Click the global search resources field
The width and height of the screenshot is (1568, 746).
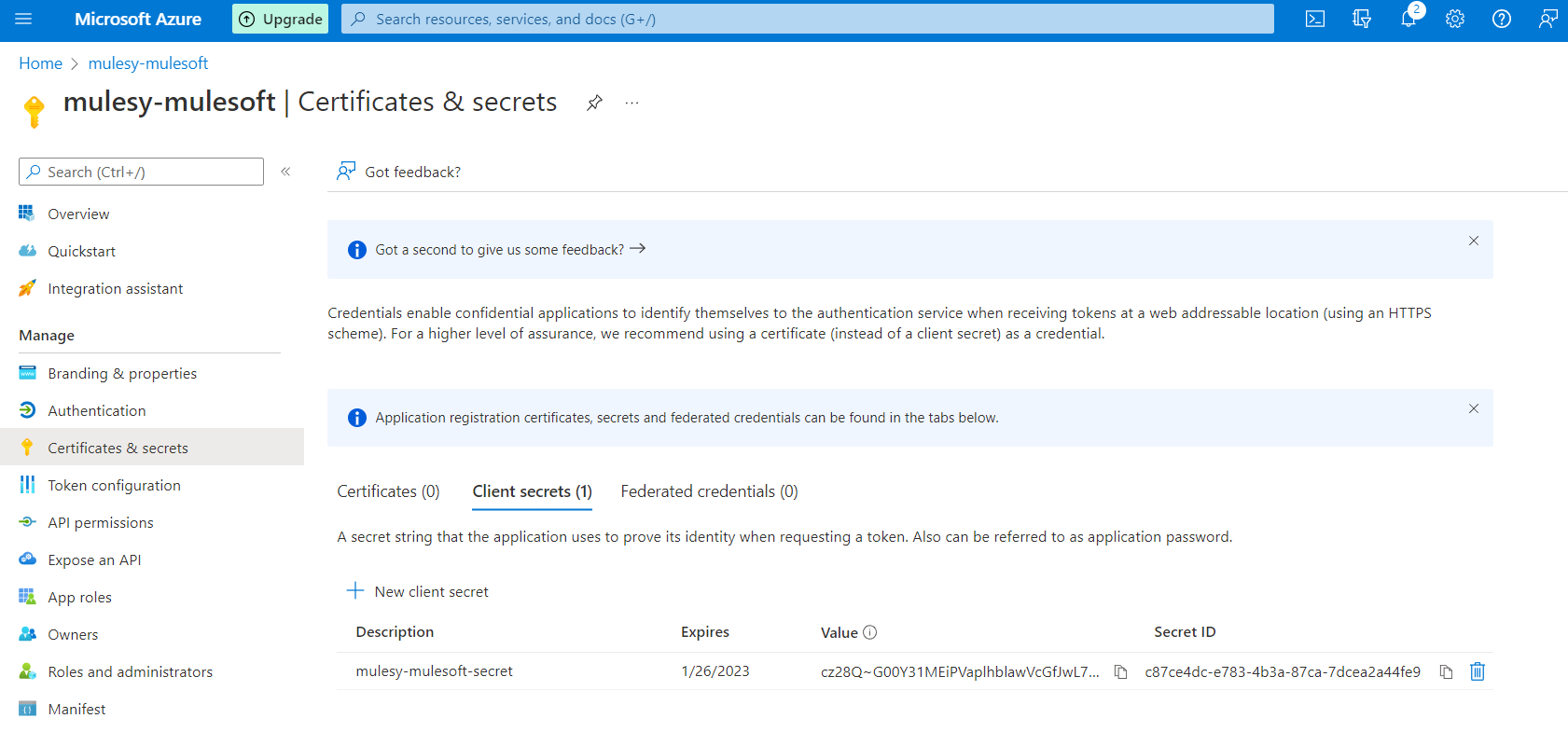(808, 19)
